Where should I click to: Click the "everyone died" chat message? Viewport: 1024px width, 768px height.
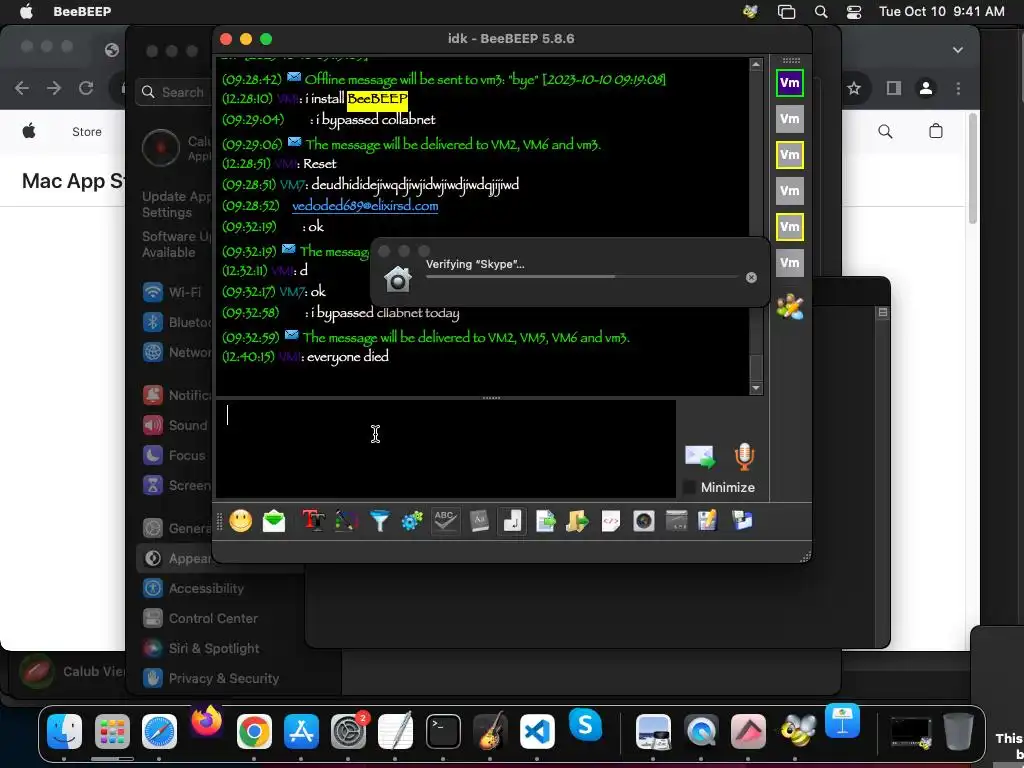click(347, 357)
